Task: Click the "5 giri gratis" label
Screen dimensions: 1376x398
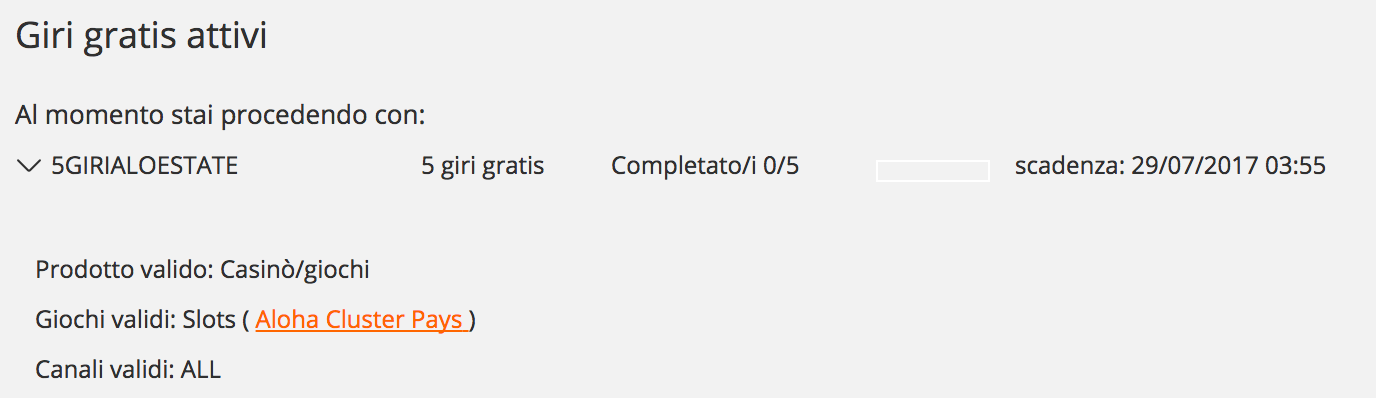Action: [x=483, y=167]
